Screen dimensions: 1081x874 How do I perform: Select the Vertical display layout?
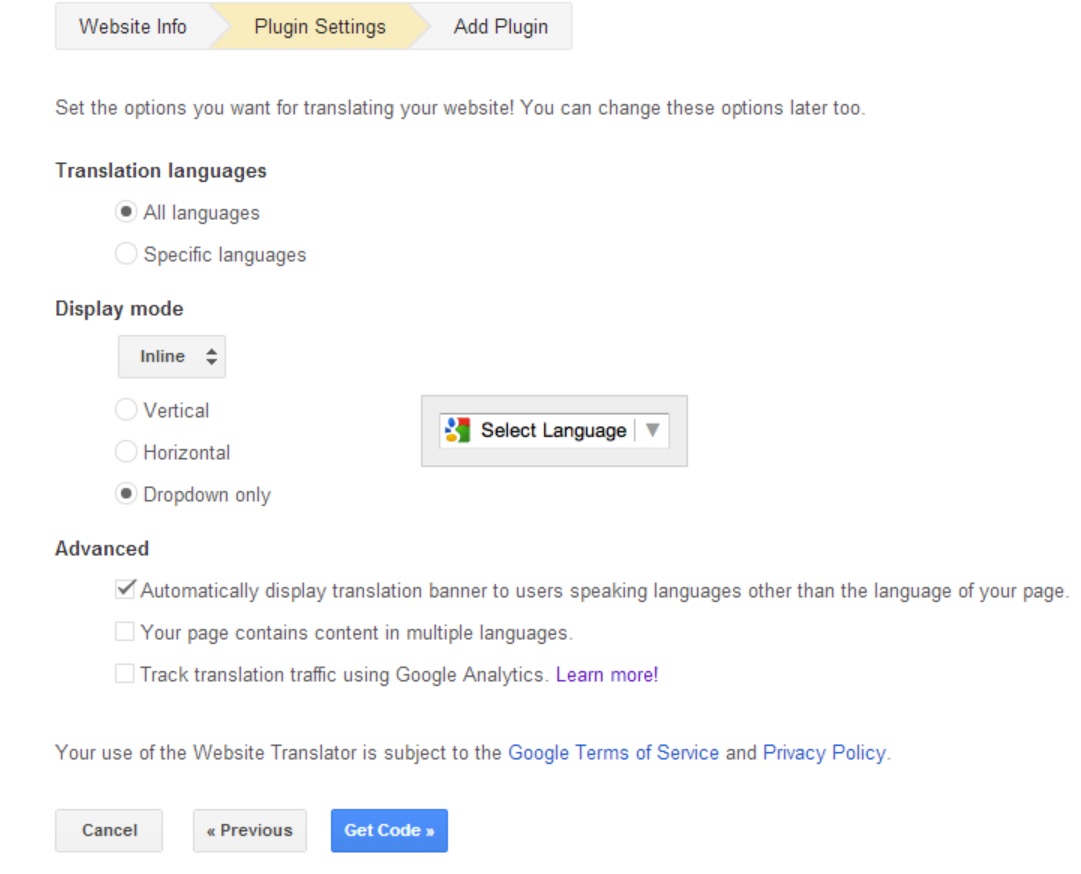(126, 410)
